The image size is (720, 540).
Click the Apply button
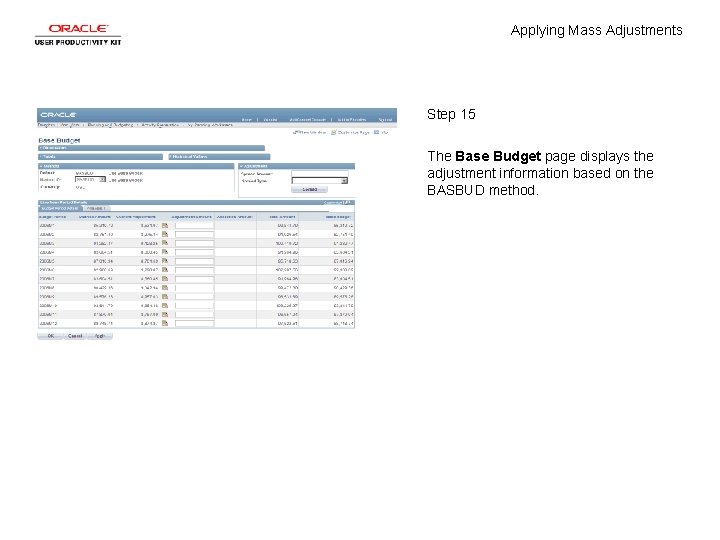pos(100,336)
